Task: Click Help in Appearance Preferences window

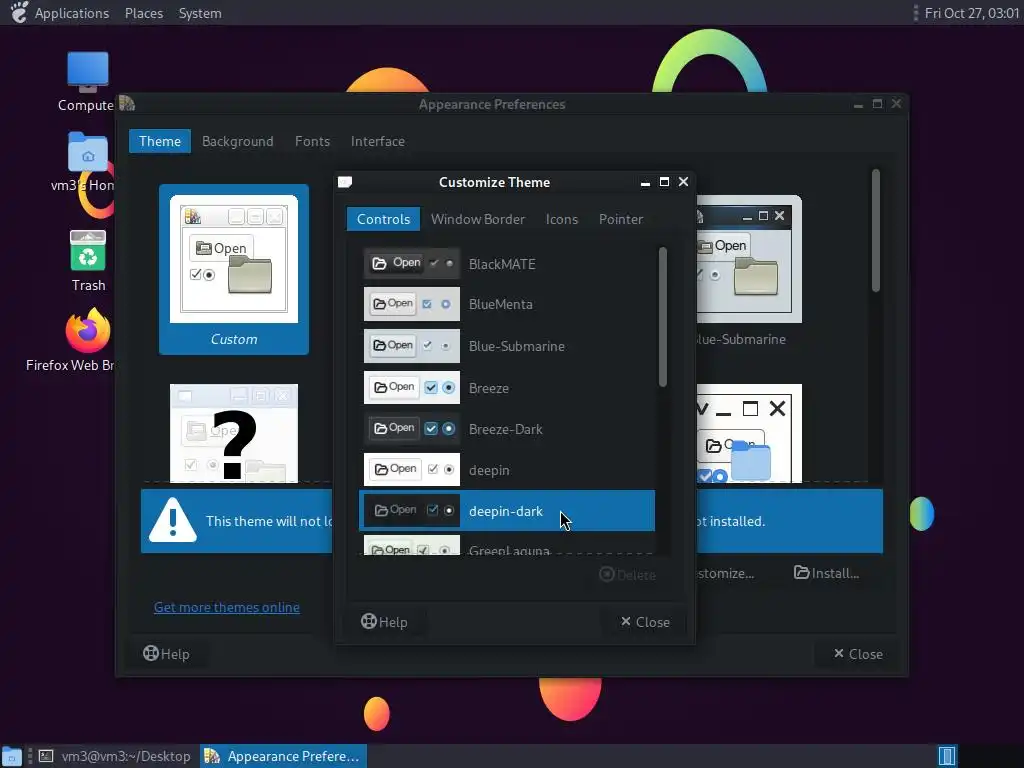Action: point(167,654)
